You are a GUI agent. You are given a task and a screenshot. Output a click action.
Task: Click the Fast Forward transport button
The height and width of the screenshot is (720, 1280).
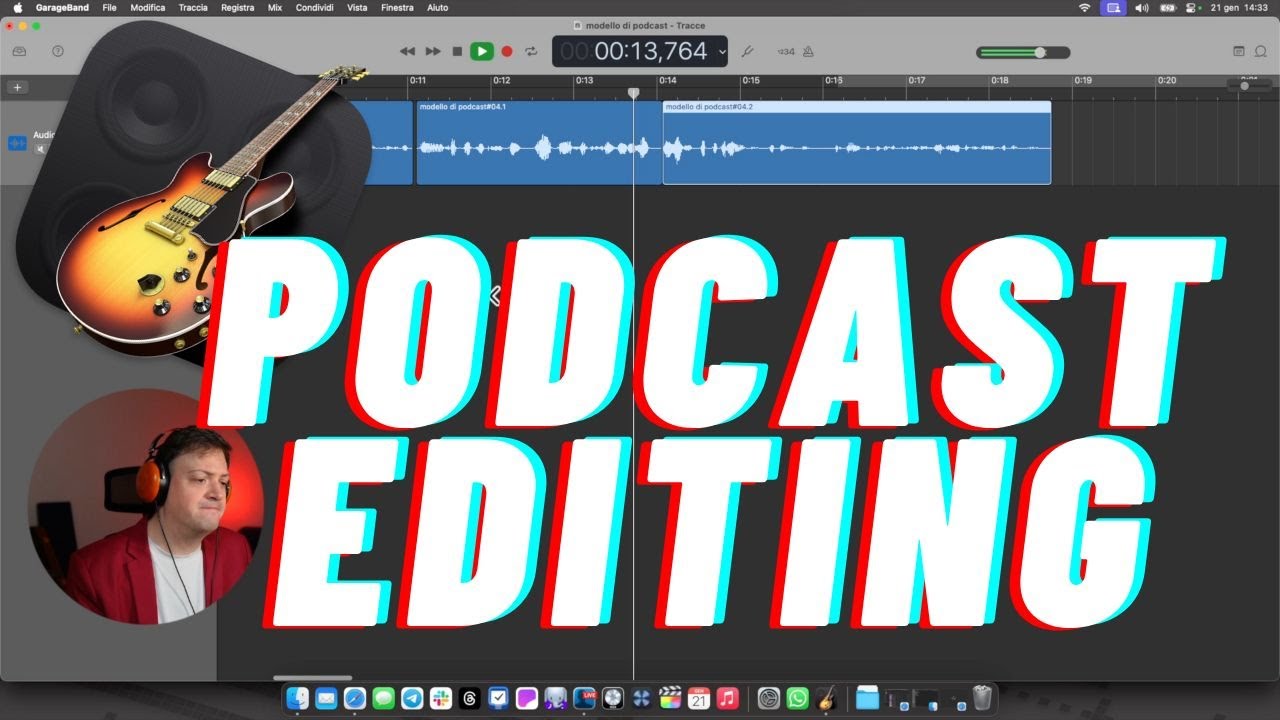(433, 51)
